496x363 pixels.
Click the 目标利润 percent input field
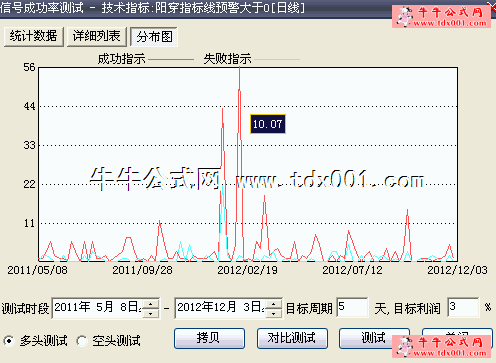[463, 307]
